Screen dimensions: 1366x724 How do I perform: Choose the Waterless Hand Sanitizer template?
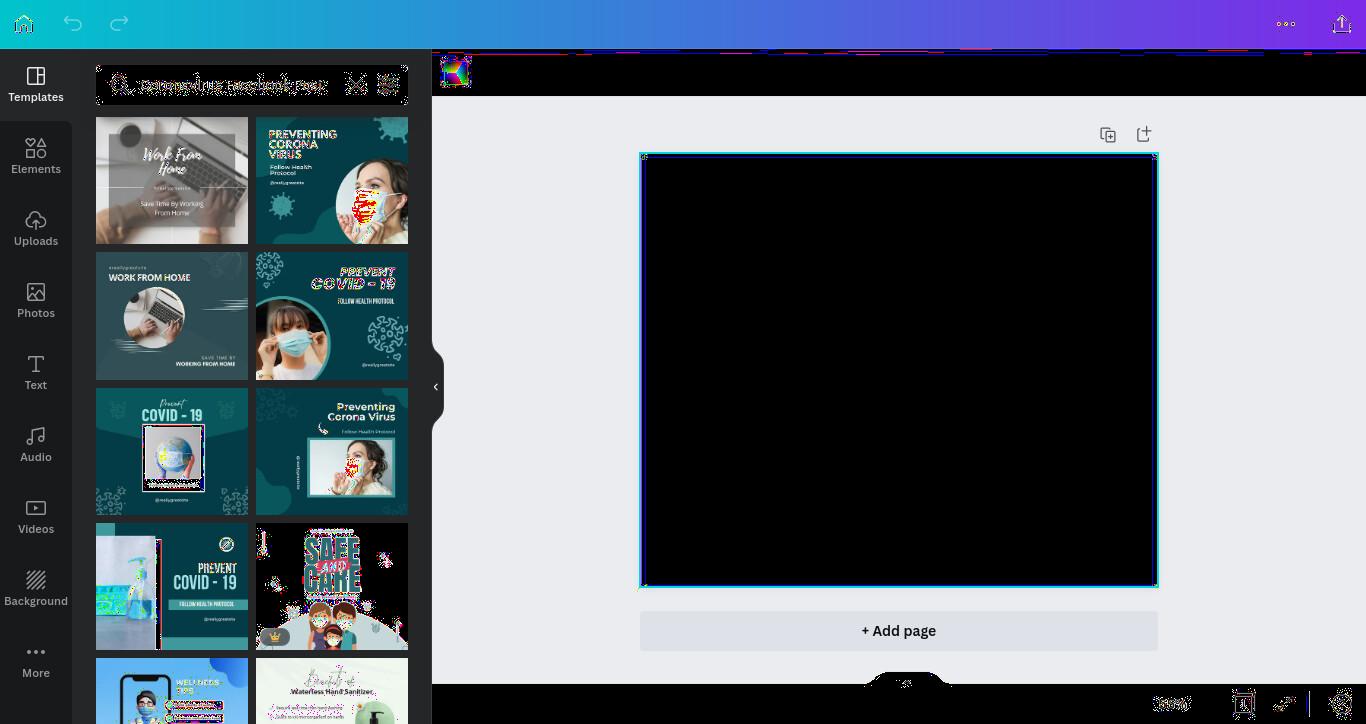(332, 691)
